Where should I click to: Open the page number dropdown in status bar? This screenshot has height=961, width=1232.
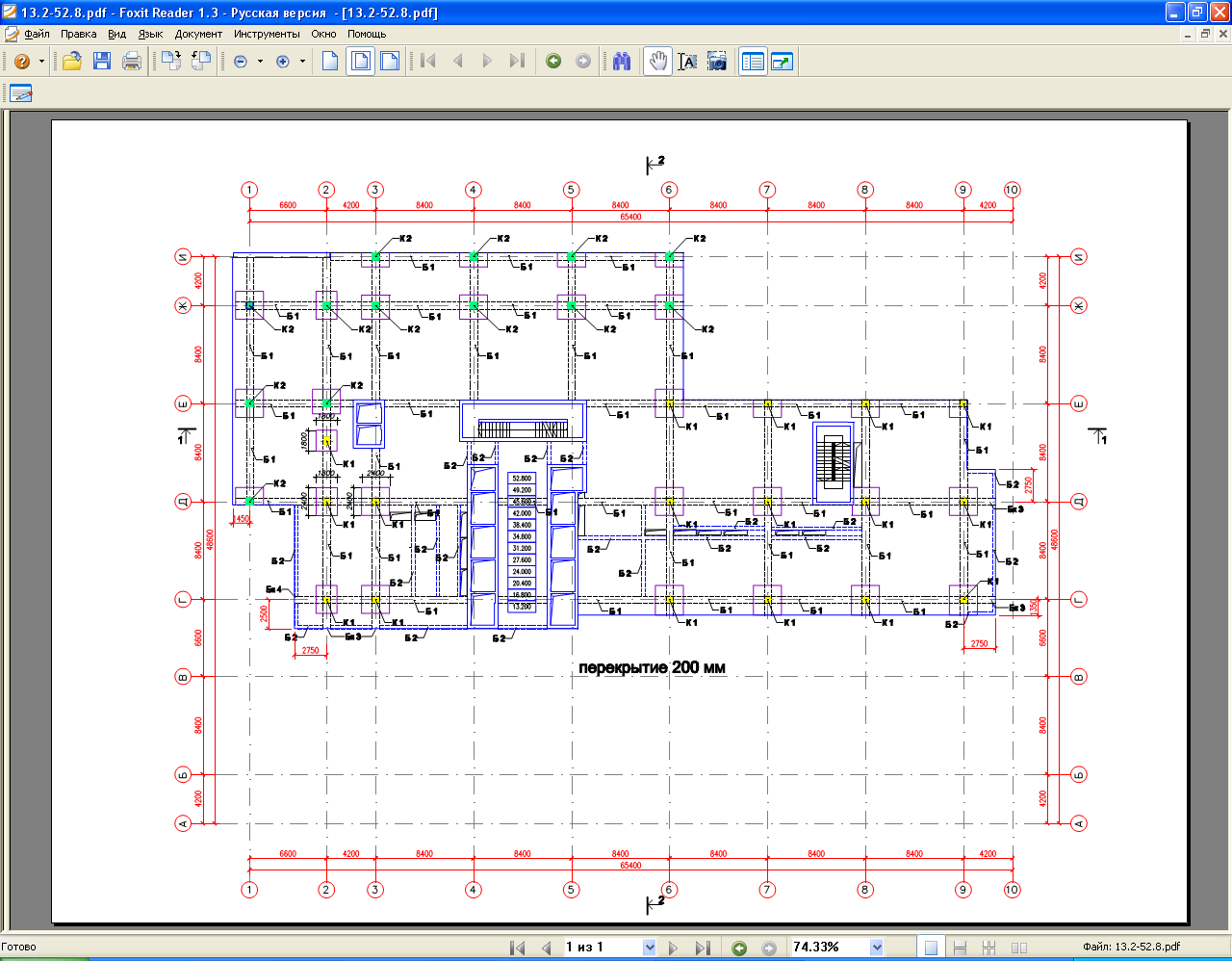(649, 948)
